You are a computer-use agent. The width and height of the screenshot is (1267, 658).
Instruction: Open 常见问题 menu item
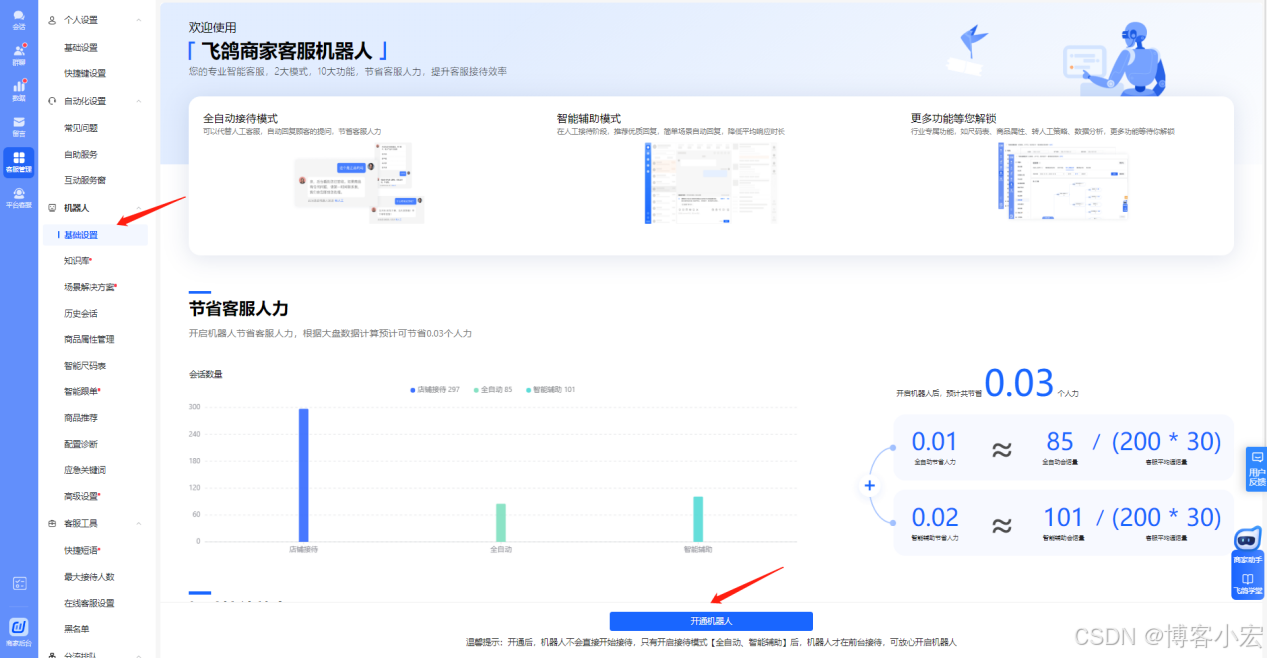[x=81, y=128]
